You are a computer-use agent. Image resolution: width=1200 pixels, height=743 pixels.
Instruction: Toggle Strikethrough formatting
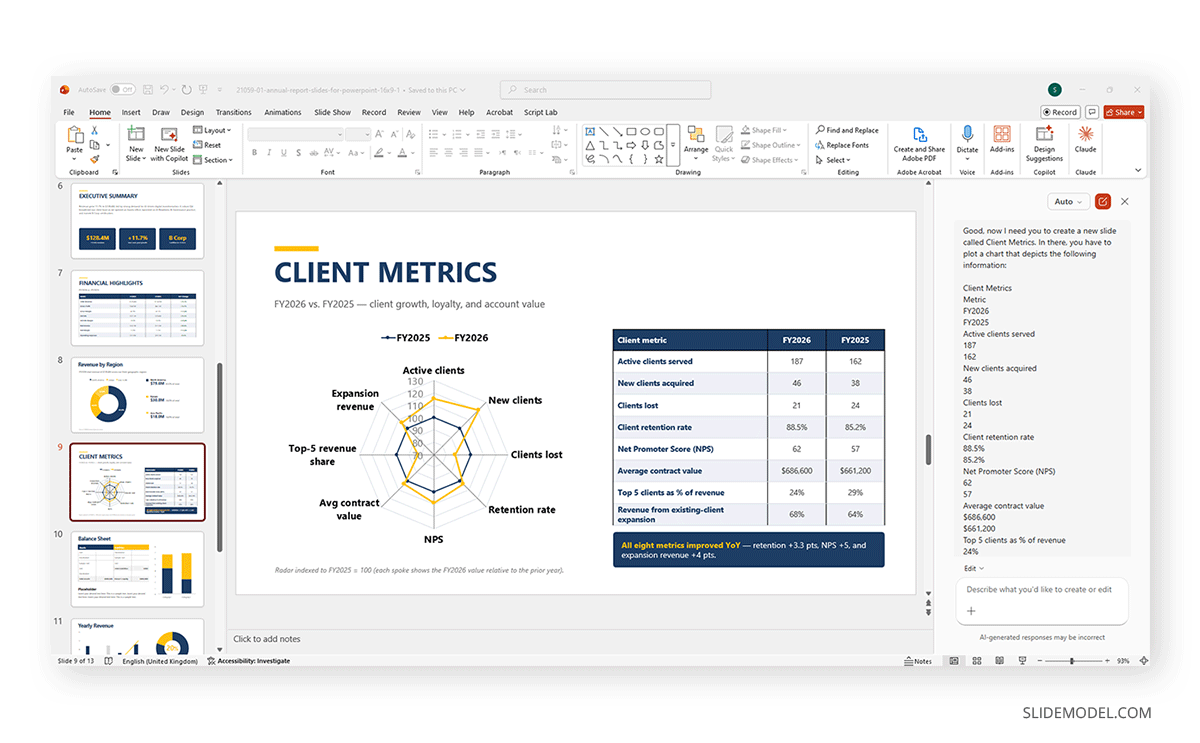(x=312, y=153)
